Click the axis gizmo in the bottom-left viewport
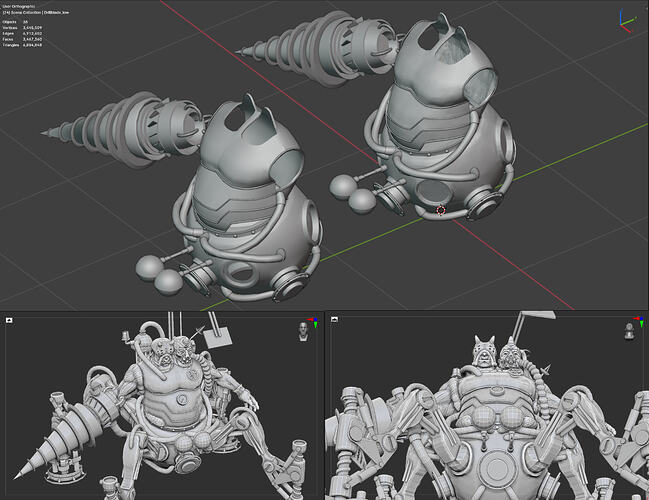 [x=314, y=322]
